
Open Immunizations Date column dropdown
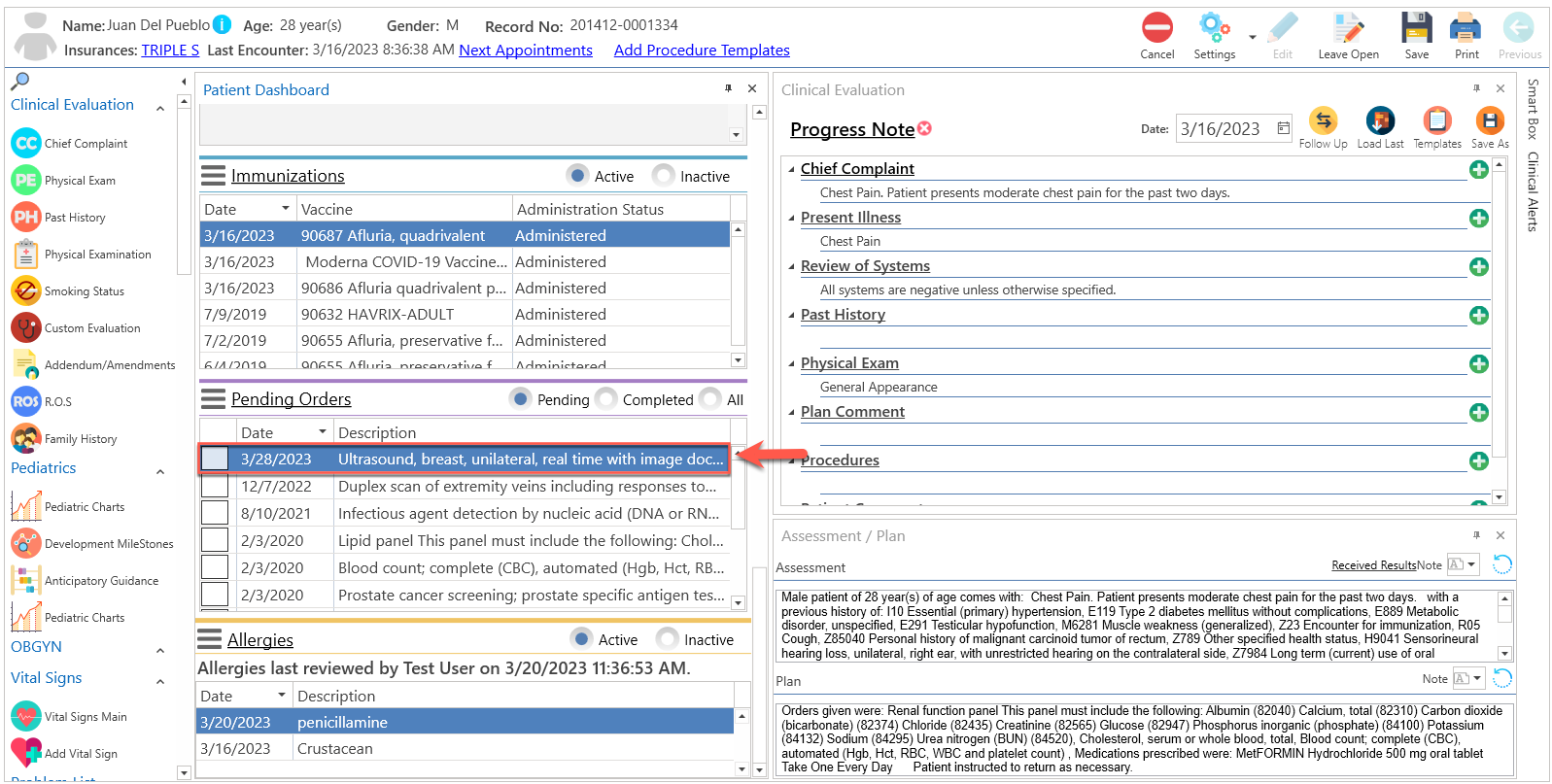(285, 209)
